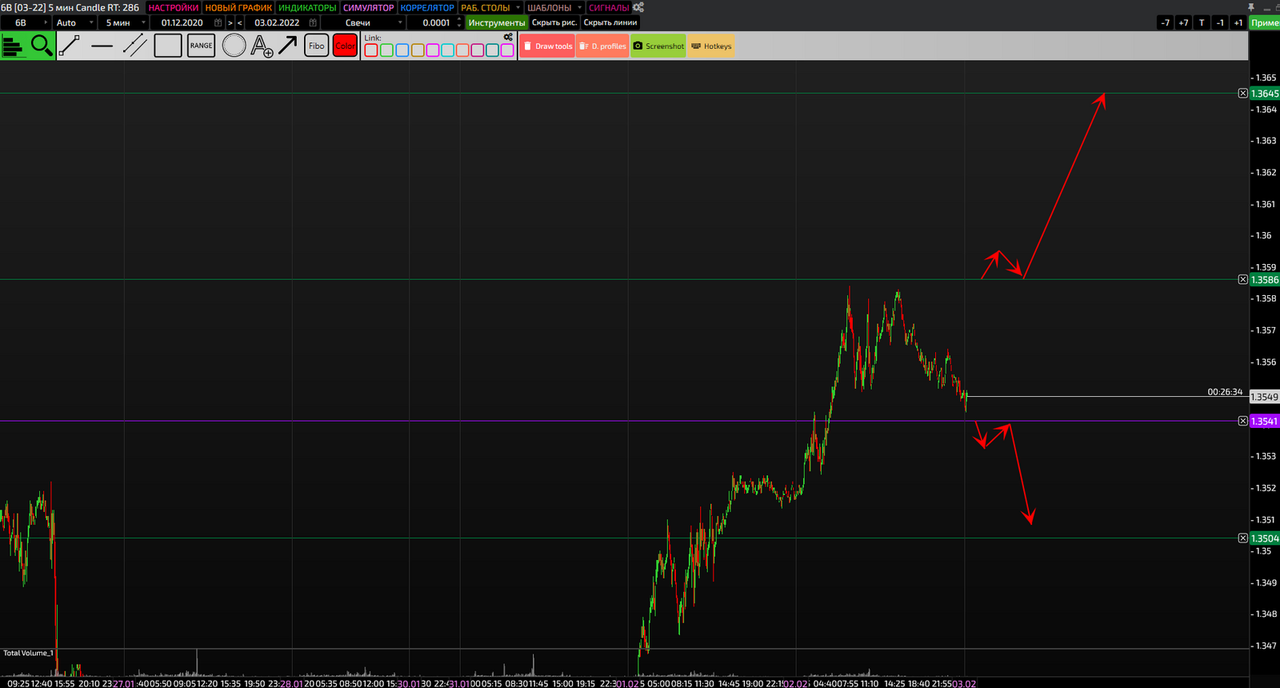Open the НОВЫЙ ГРАФИК menu
1280x688 pixels.
(x=238, y=7)
